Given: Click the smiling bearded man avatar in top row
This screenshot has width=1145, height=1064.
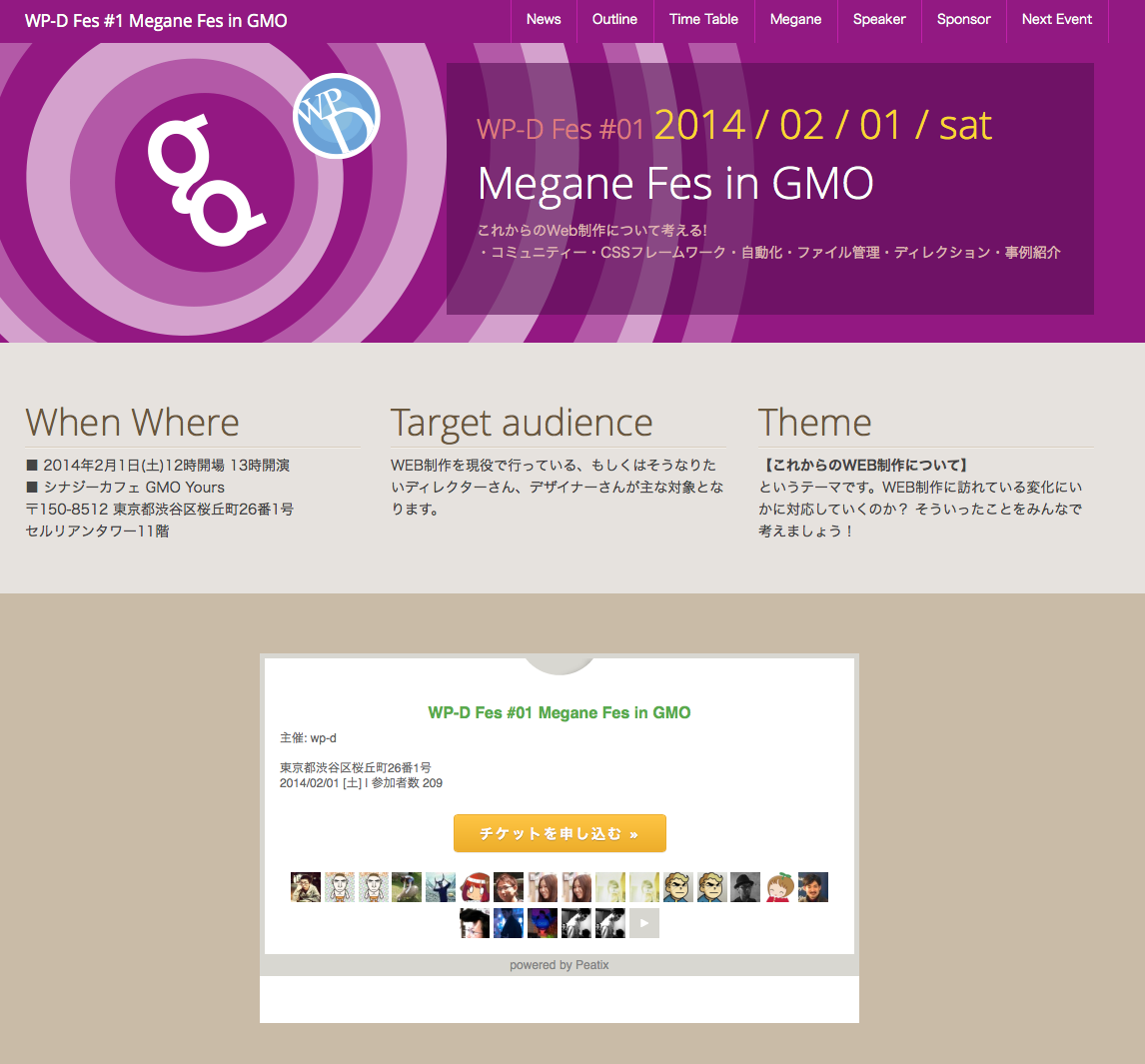Looking at the screenshot, I should (x=813, y=887).
